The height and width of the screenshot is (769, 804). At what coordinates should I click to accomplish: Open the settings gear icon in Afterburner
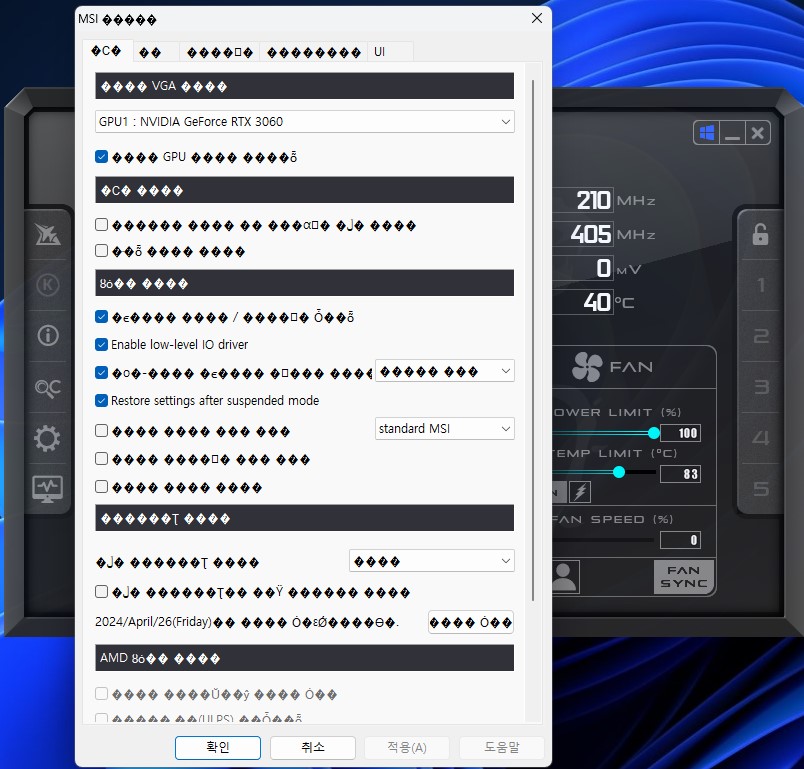pyautogui.click(x=48, y=438)
